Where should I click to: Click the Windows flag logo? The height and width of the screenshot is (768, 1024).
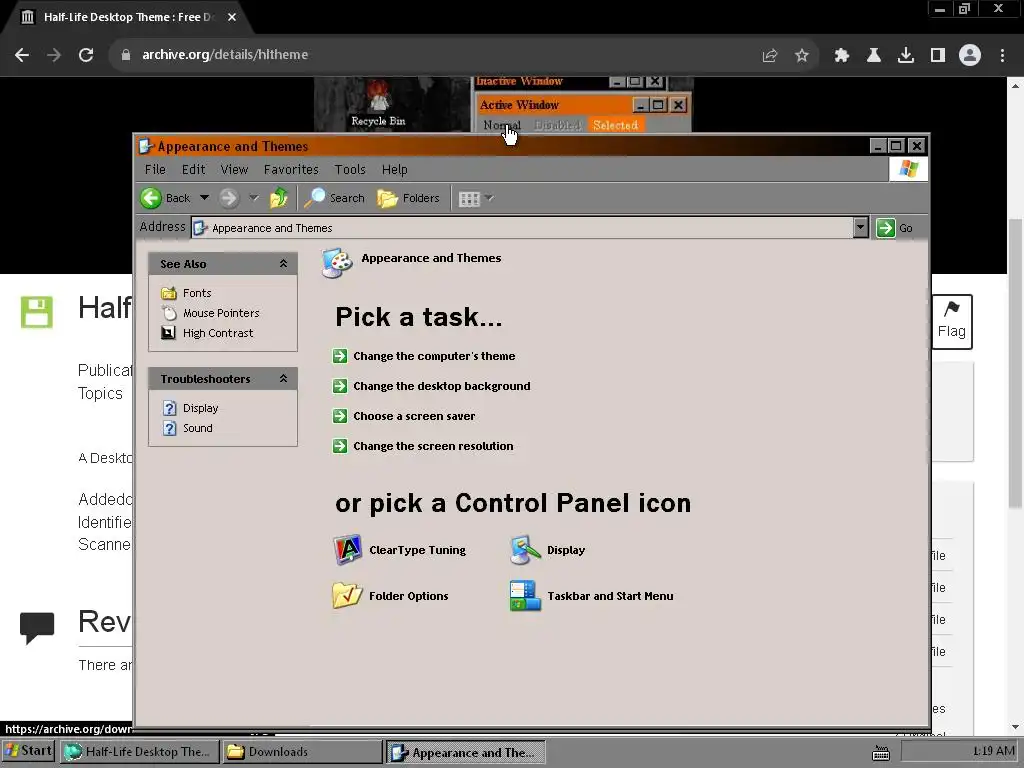coord(908,169)
